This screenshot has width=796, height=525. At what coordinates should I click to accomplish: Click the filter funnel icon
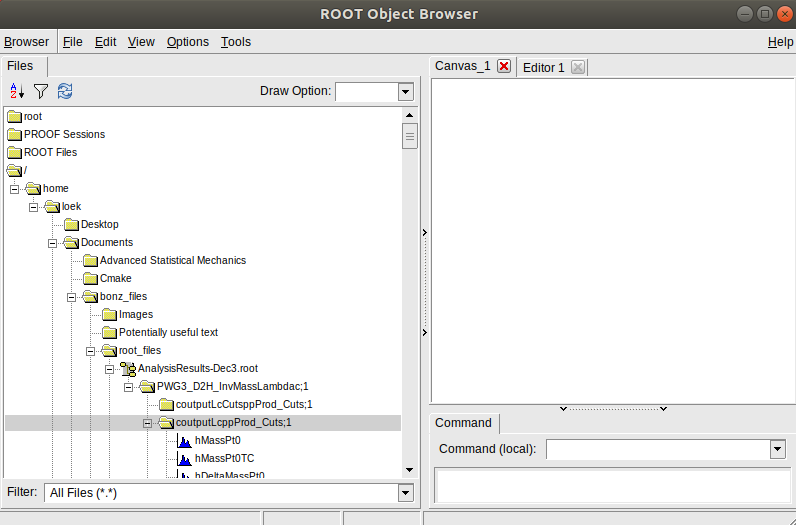pyautogui.click(x=41, y=91)
